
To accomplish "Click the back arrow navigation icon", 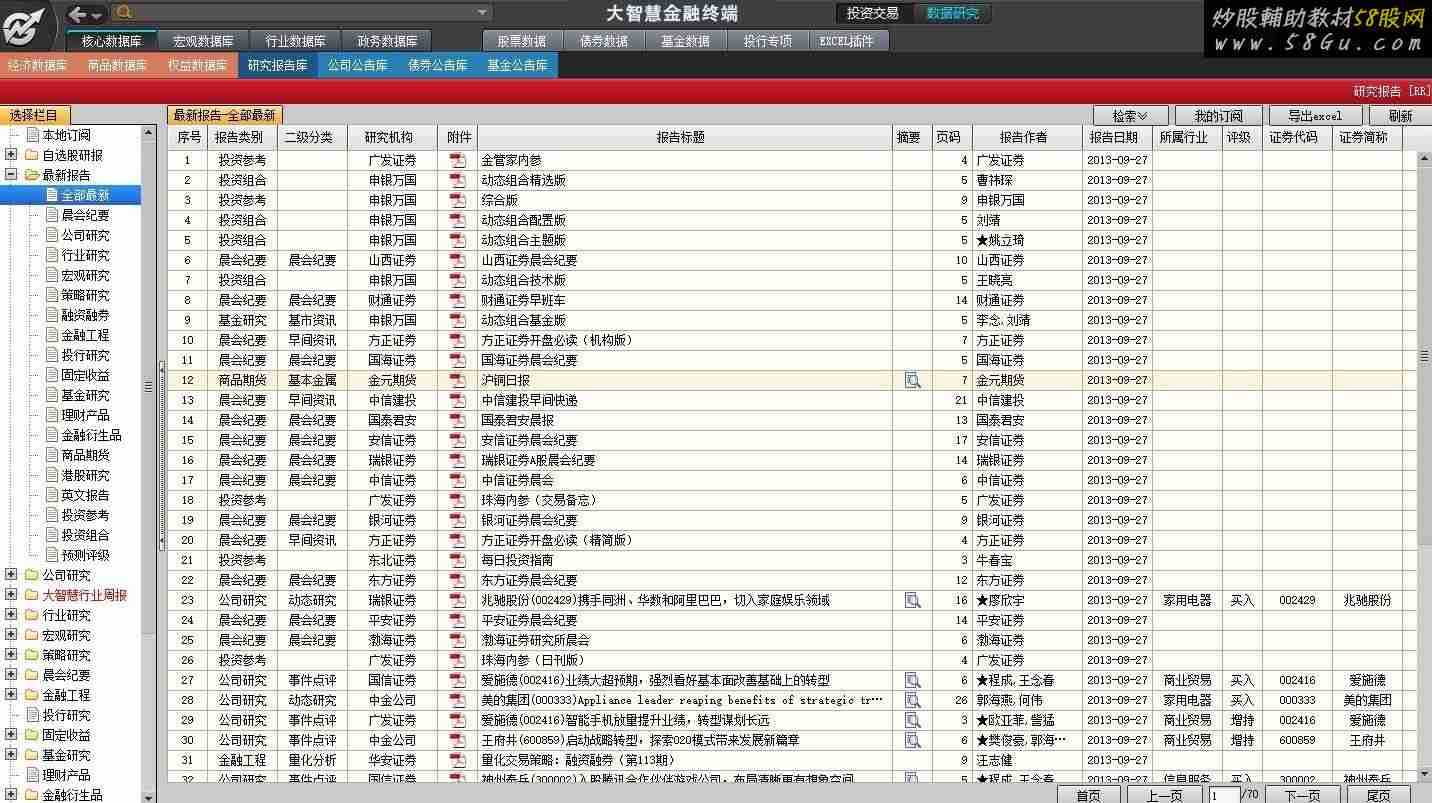I will 77,14.
